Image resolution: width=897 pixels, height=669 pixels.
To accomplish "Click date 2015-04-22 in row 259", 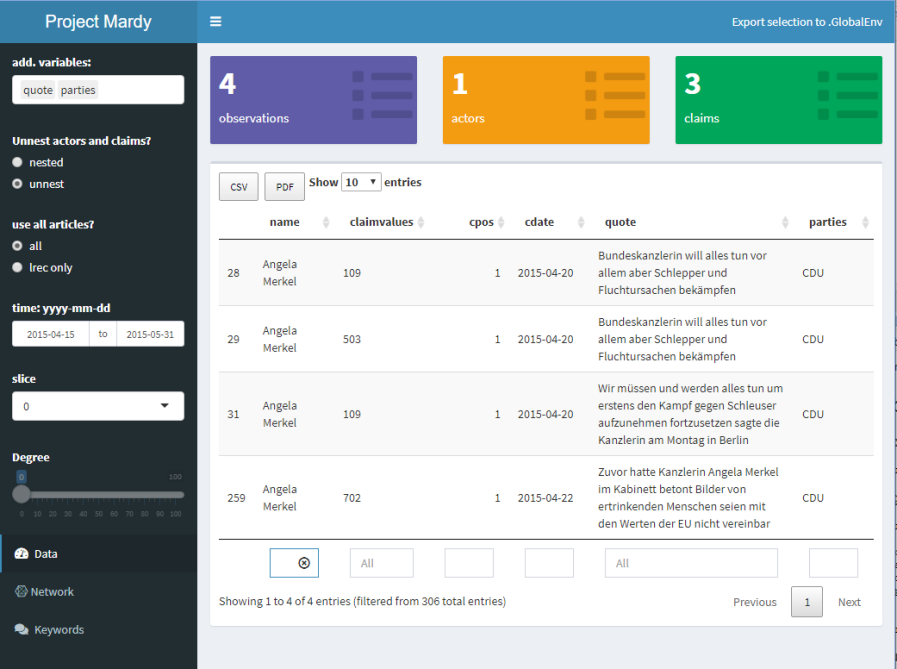I will 545,497.
